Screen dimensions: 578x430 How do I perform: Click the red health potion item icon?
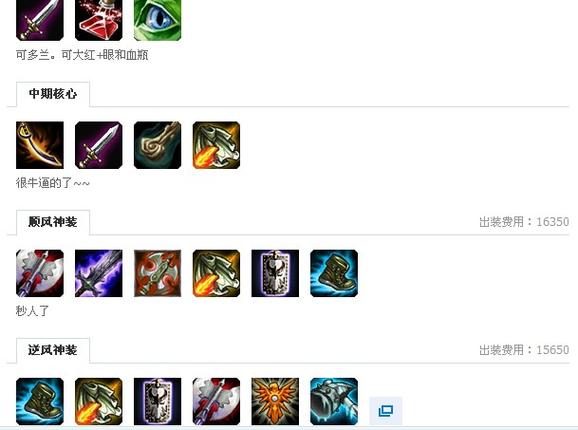coord(98,20)
